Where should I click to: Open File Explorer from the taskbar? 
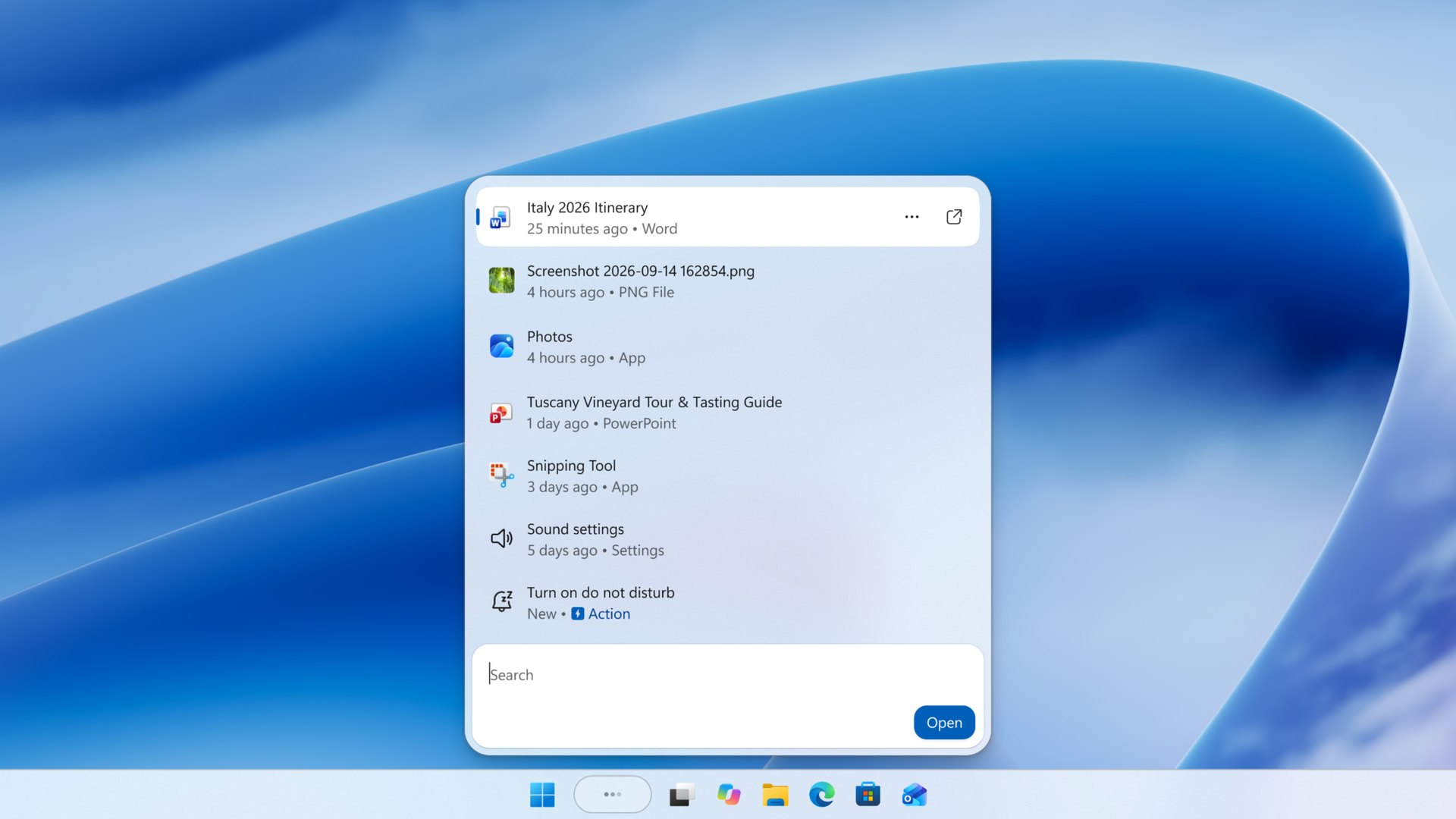(775, 795)
